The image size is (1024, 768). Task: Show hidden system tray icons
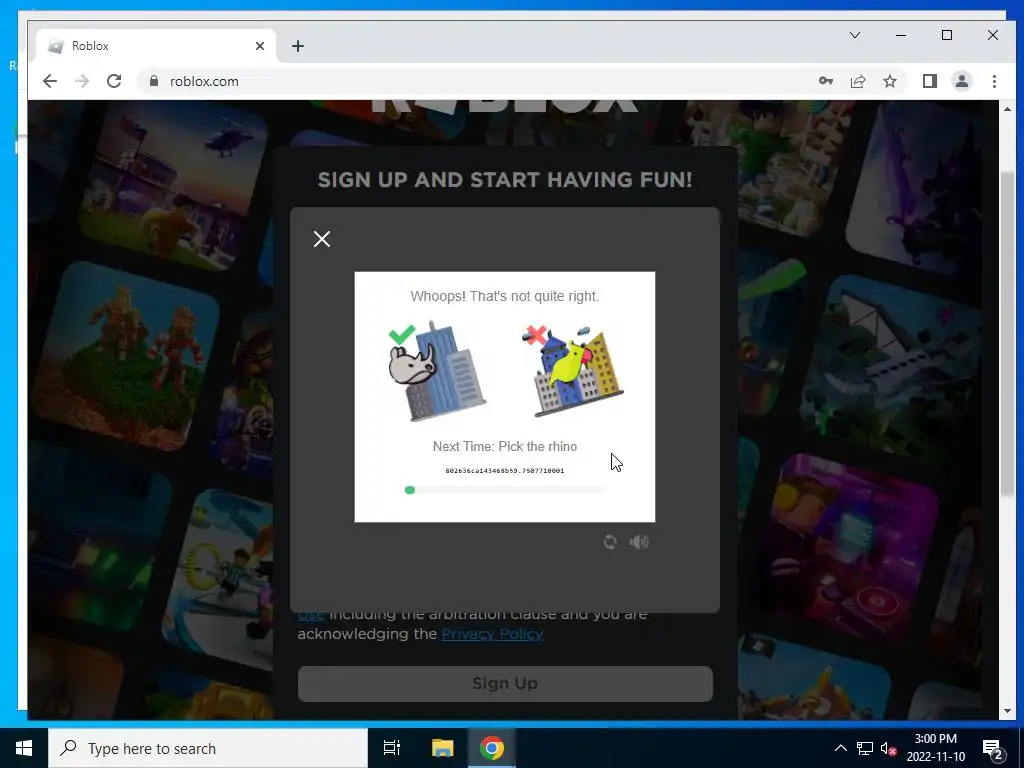pos(841,748)
